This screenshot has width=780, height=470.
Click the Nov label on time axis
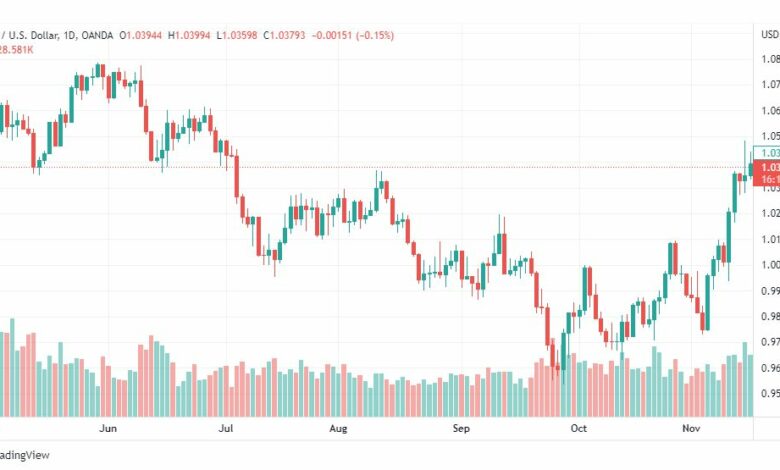(x=691, y=428)
